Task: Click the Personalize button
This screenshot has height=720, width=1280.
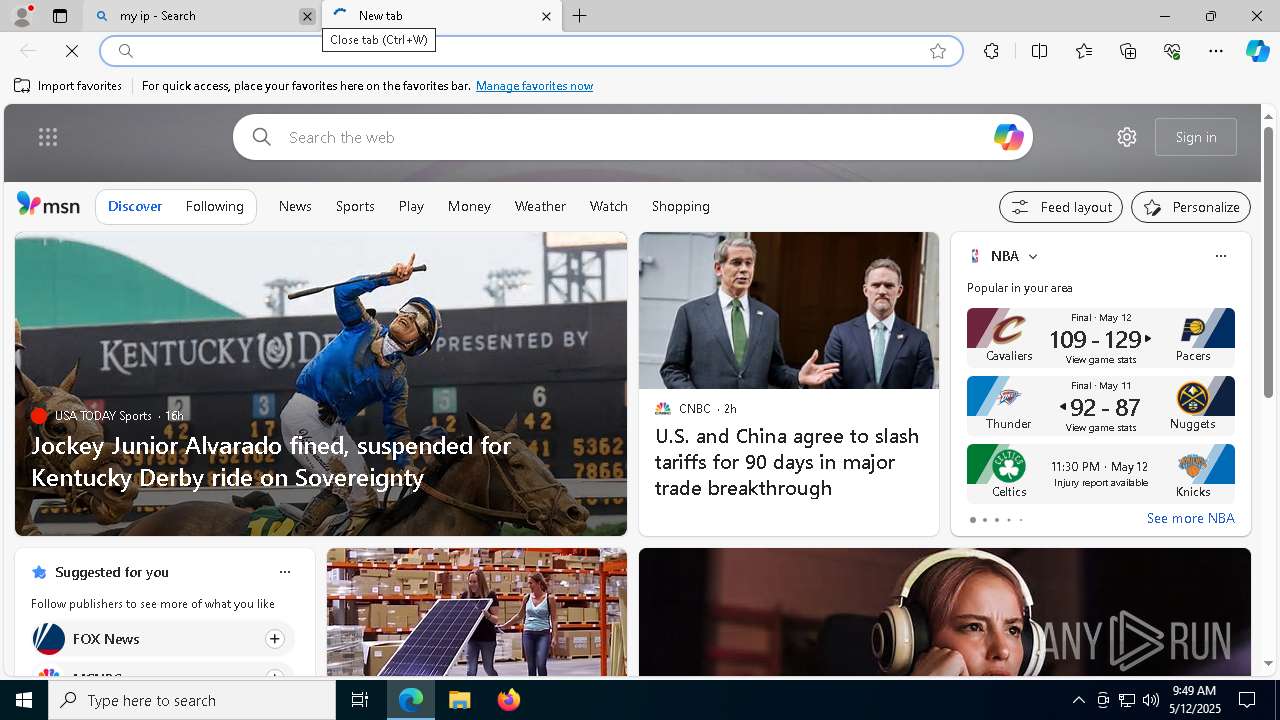Action: 1191,207
